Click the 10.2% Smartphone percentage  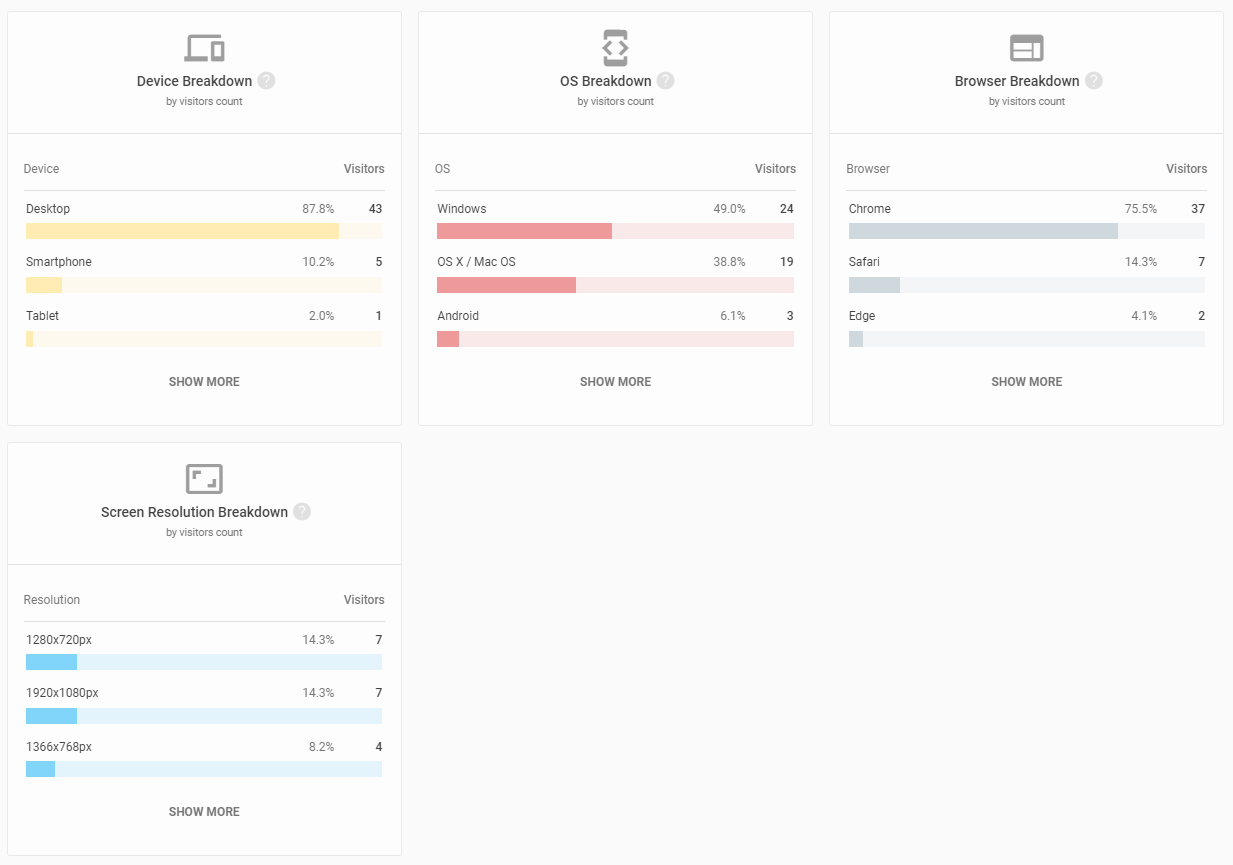pos(318,262)
